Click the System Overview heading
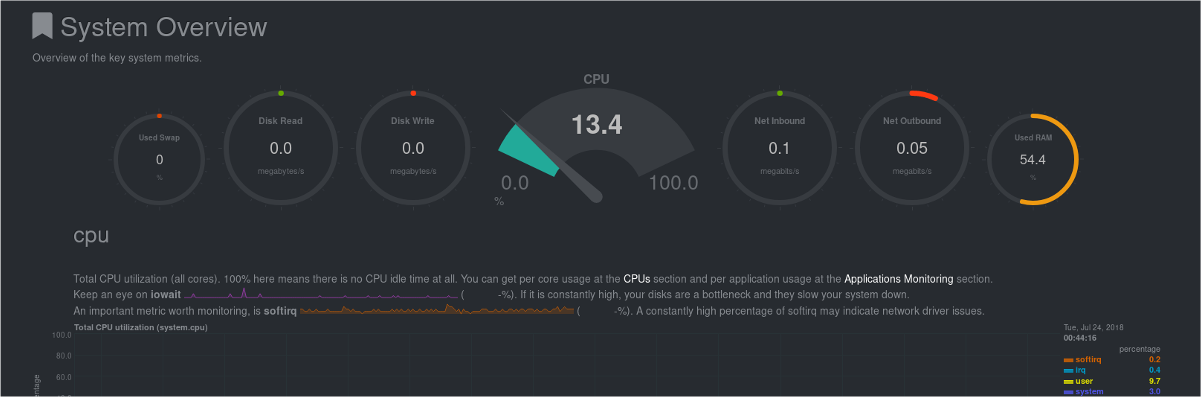1201x397 pixels. click(x=164, y=27)
